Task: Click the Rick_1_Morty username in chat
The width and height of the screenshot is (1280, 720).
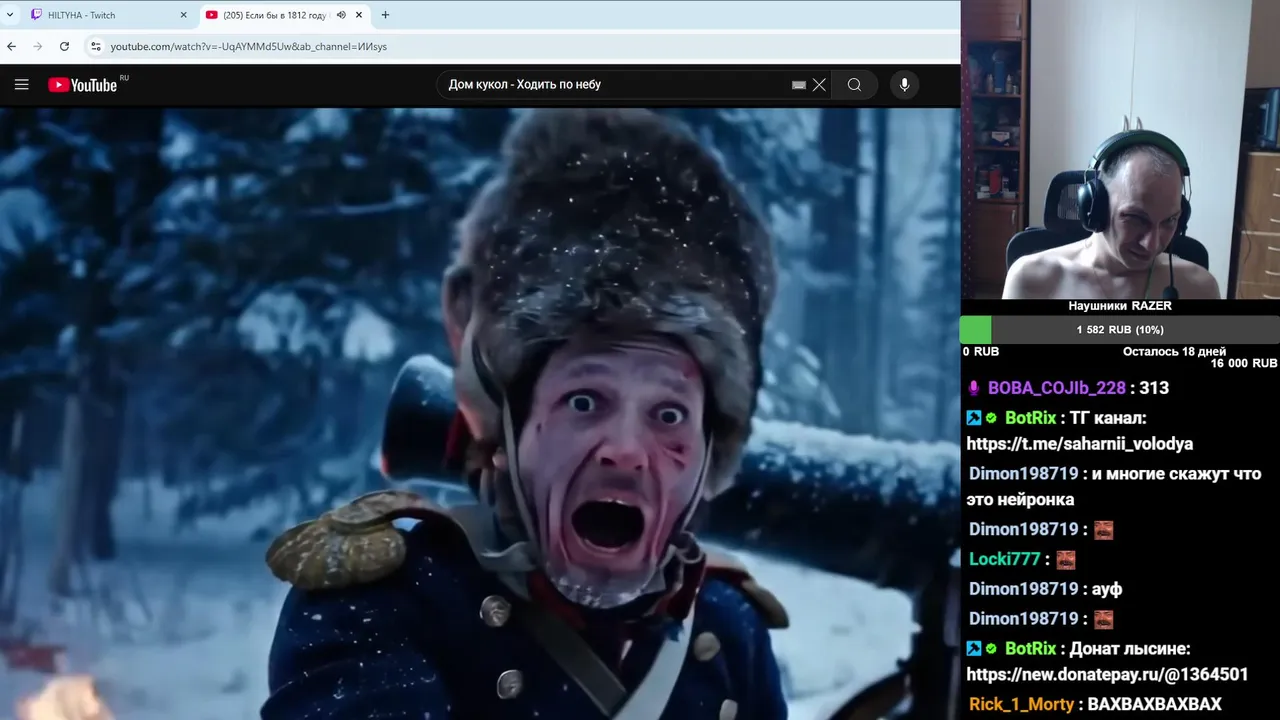Action: pyautogui.click(x=1021, y=704)
